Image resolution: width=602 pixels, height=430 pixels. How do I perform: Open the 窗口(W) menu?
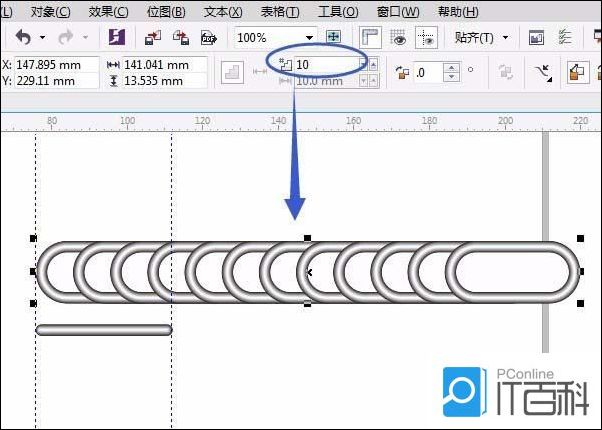click(397, 11)
